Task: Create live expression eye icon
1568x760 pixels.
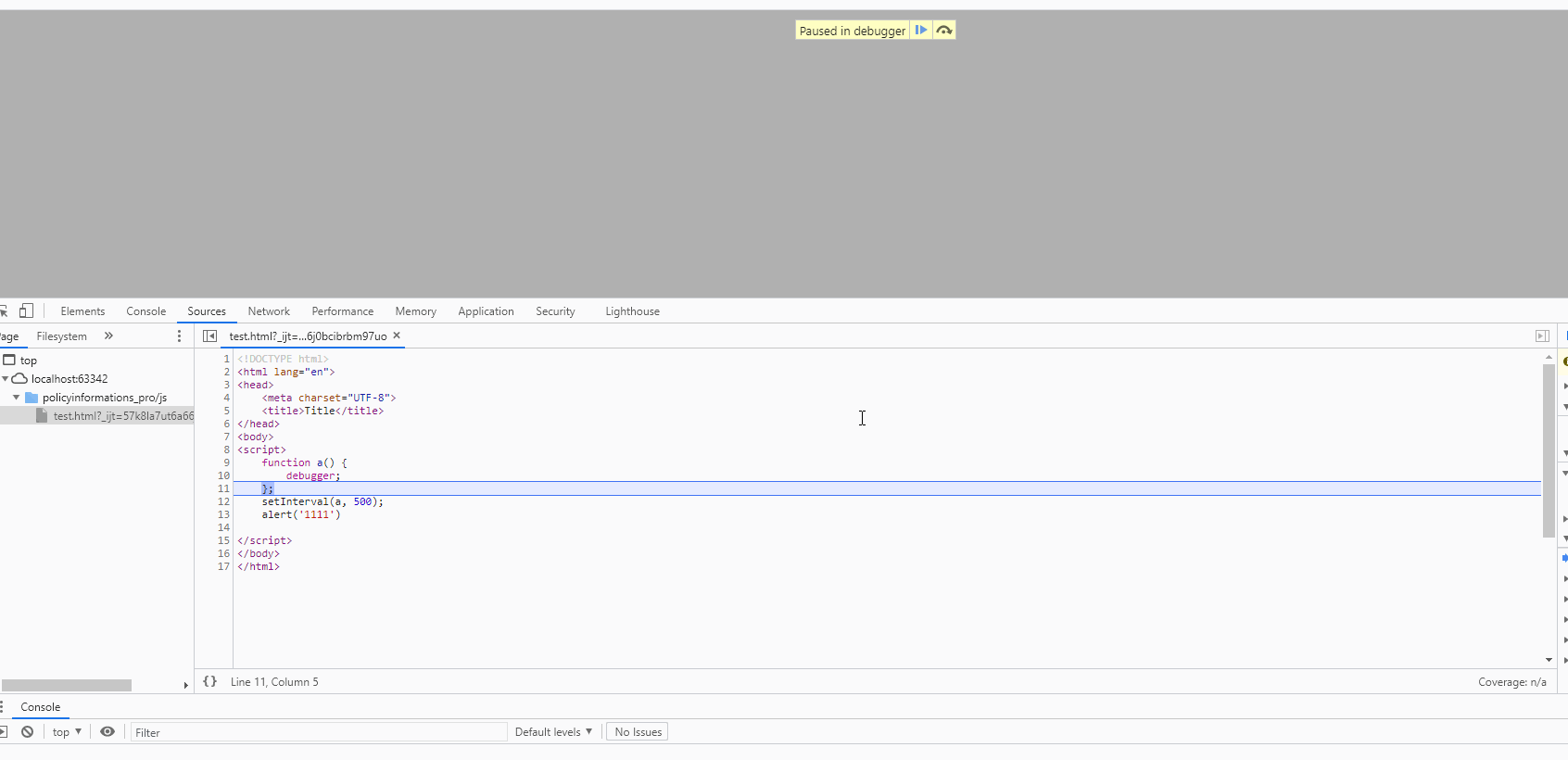Action: pyautogui.click(x=107, y=732)
